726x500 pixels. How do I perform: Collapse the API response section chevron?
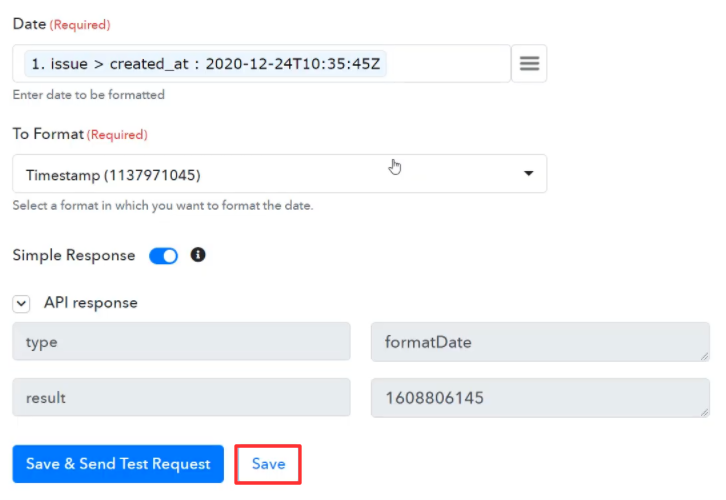[21, 304]
